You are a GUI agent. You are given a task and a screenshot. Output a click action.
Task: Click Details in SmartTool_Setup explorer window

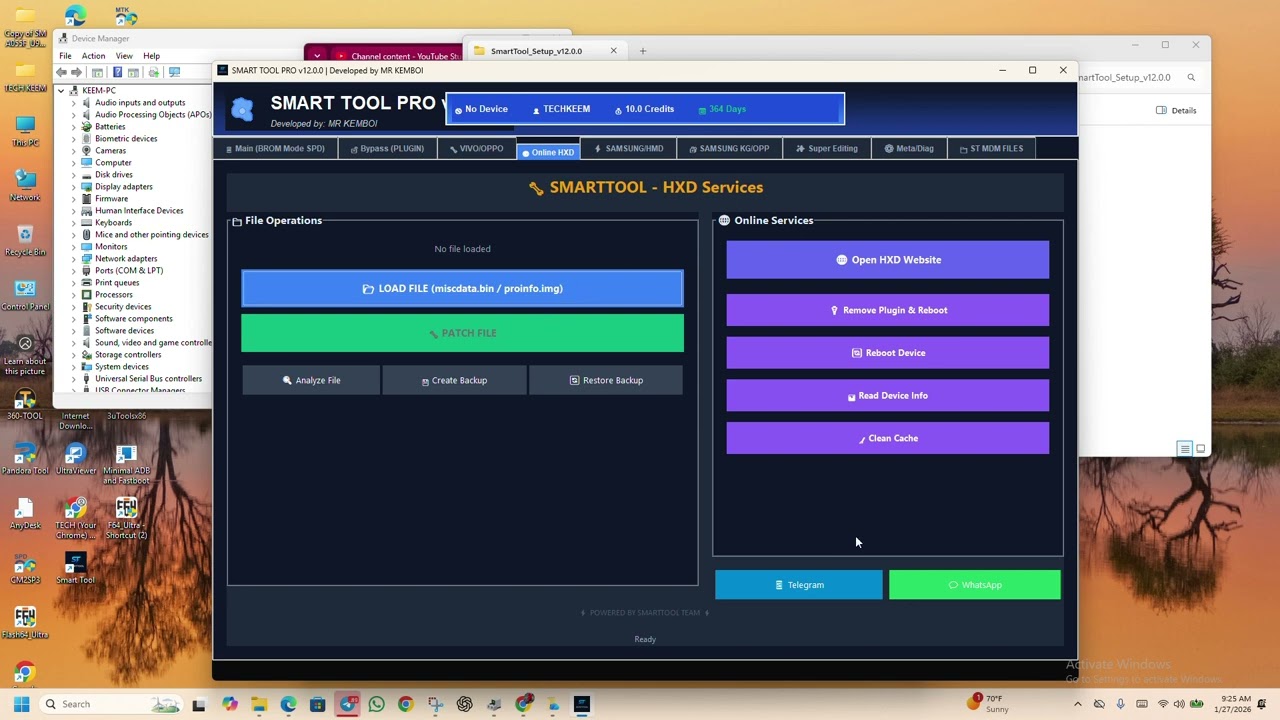1177,110
